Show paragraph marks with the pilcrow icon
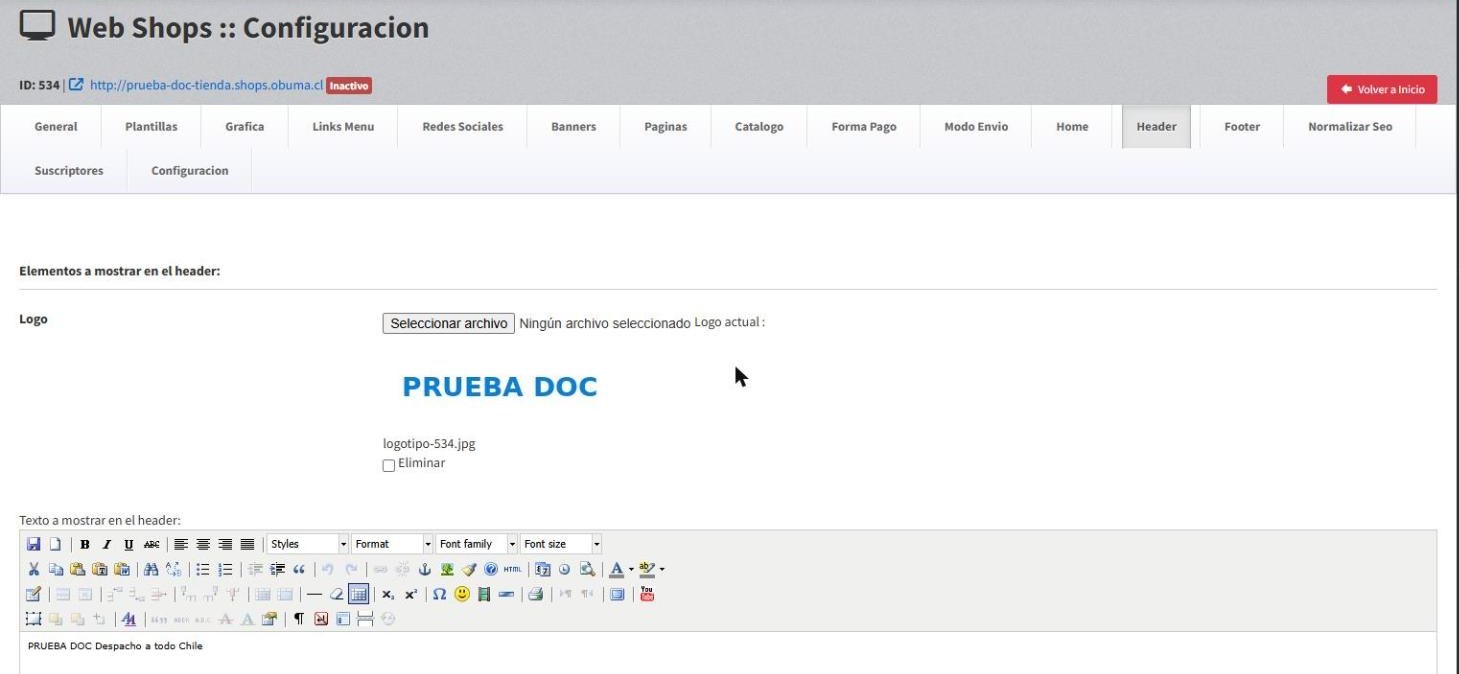 tap(298, 619)
